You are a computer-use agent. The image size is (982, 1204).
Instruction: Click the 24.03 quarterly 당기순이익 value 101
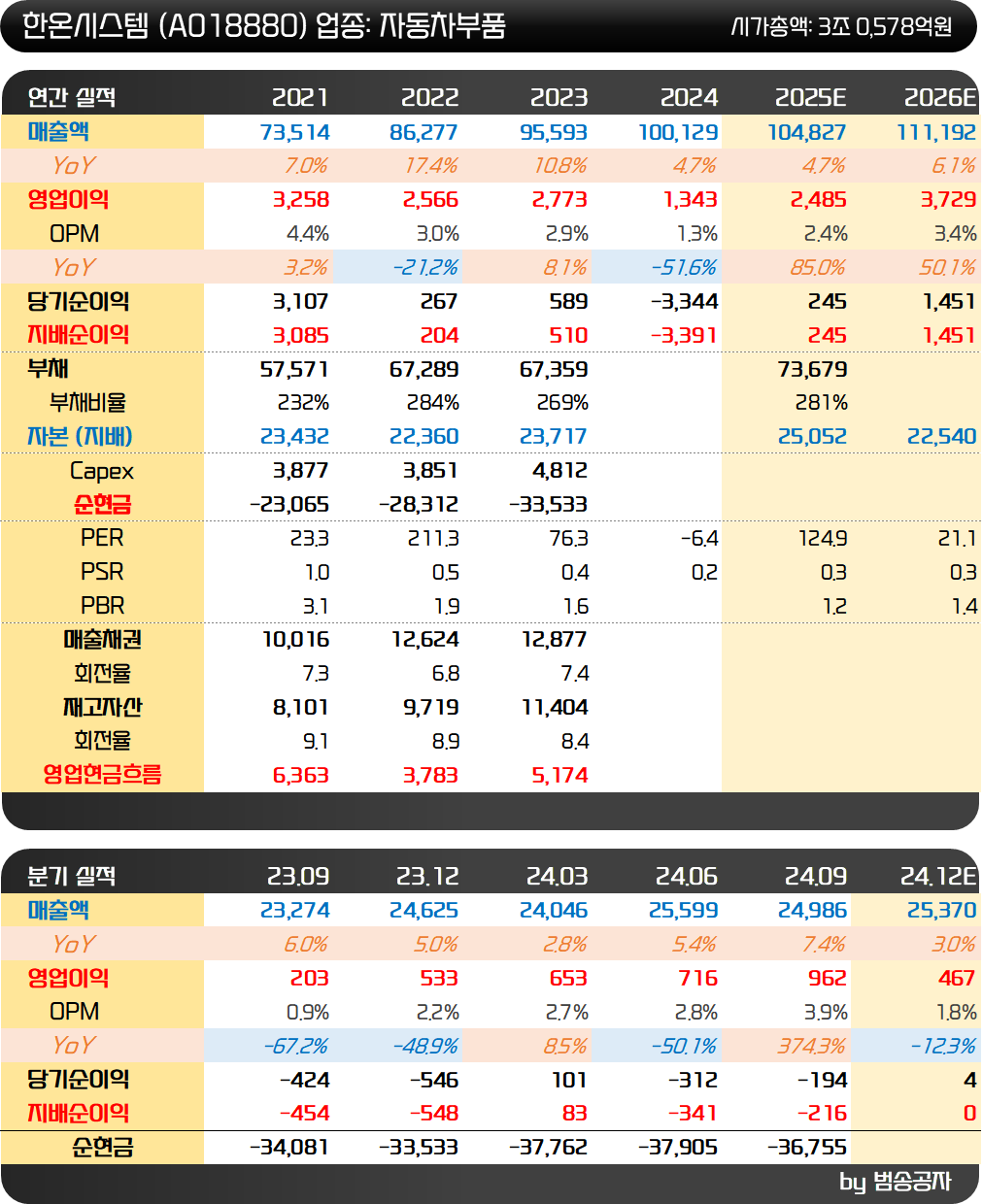(569, 1080)
